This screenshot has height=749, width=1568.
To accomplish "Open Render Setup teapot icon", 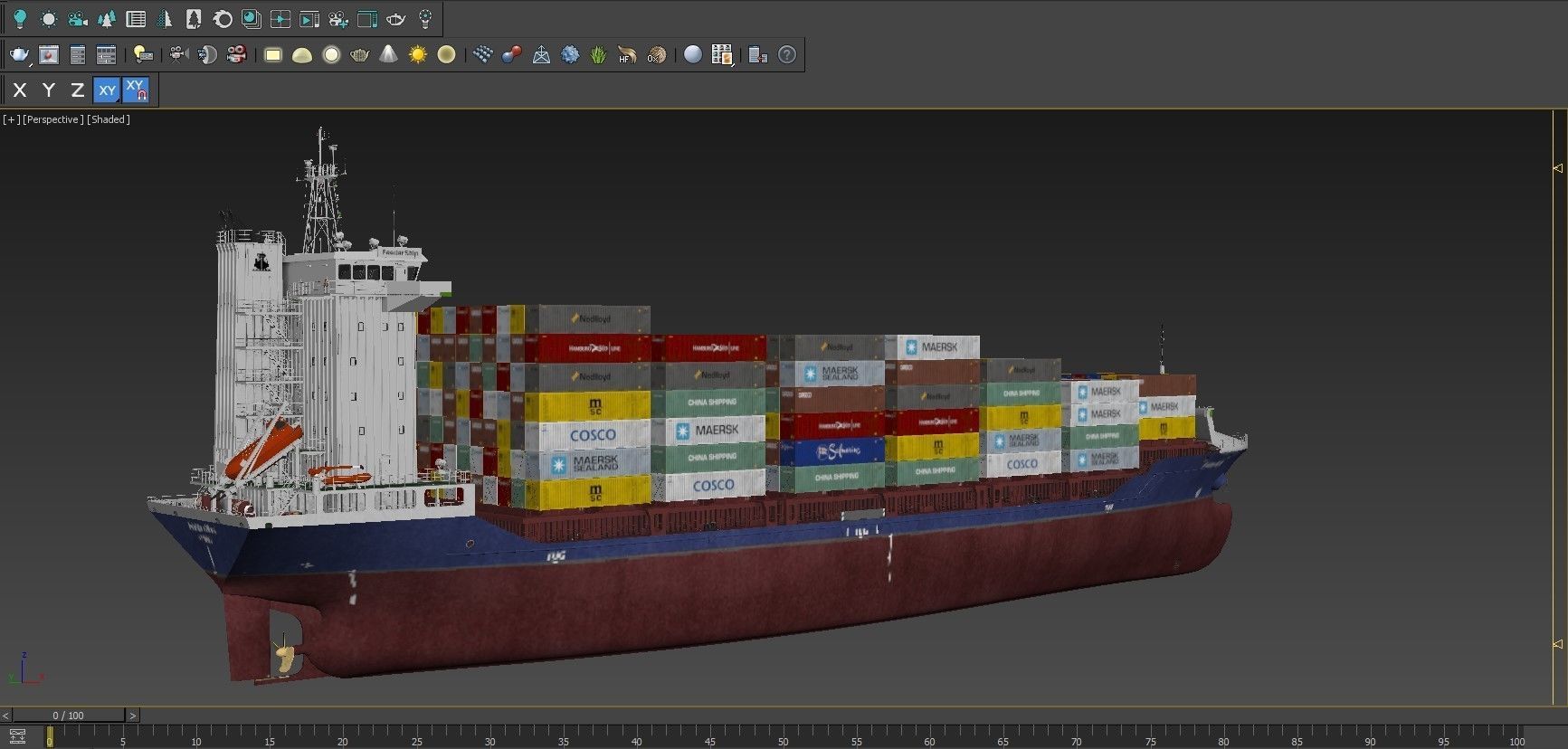I will tap(20, 55).
